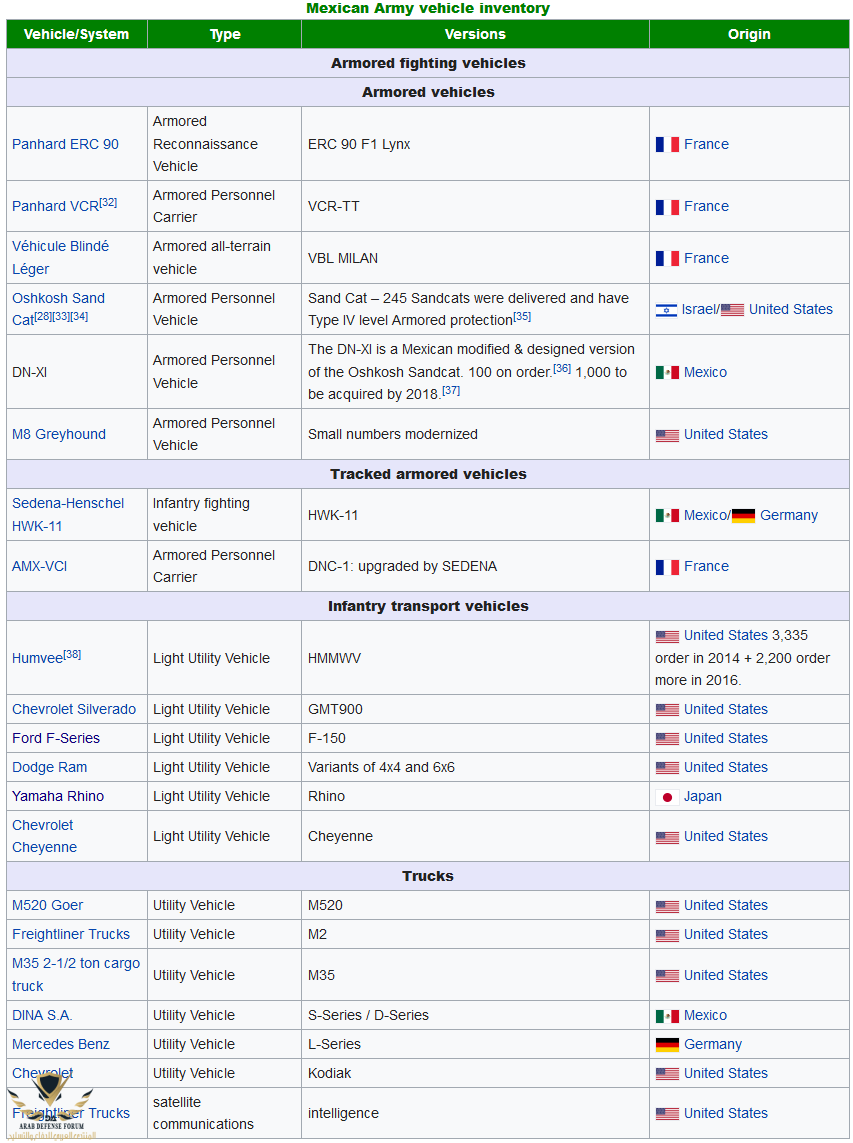
Task: Open the Yamaha Rhino link
Action: pos(58,797)
